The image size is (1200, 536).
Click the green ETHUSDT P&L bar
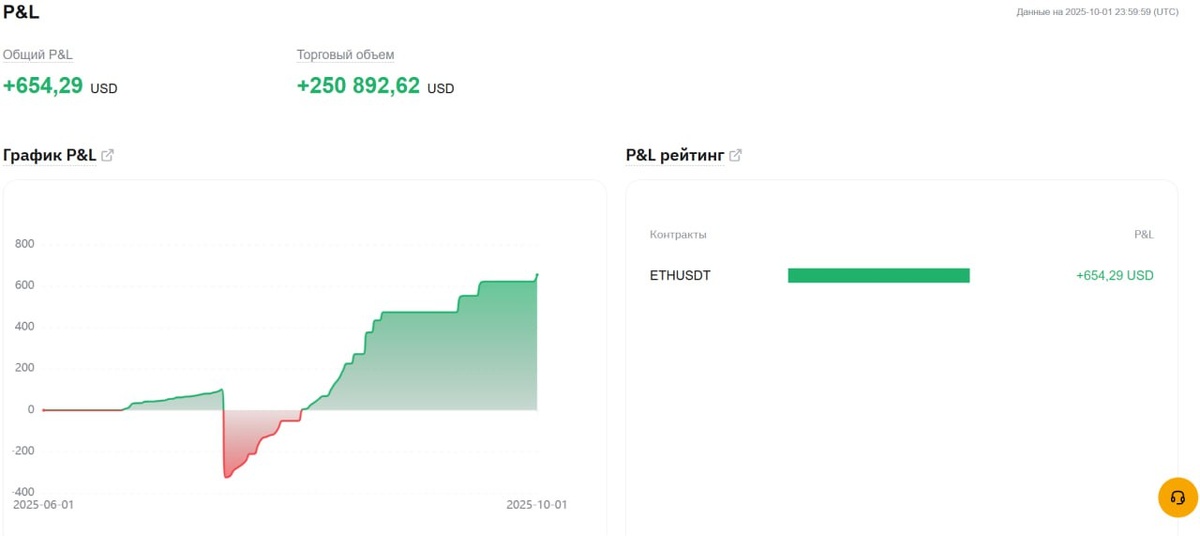[x=878, y=275]
